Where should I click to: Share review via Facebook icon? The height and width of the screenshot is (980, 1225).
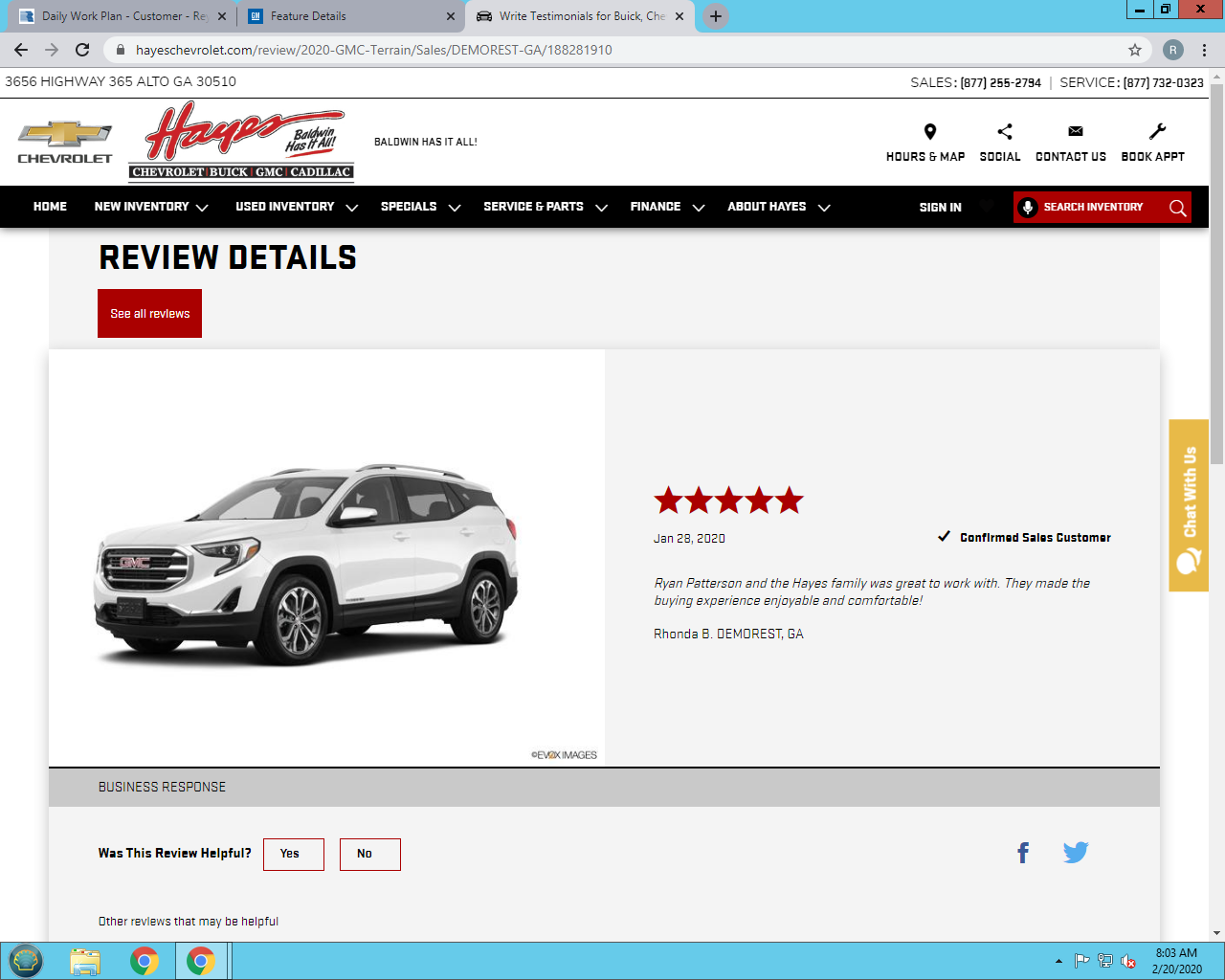pyautogui.click(x=1023, y=853)
